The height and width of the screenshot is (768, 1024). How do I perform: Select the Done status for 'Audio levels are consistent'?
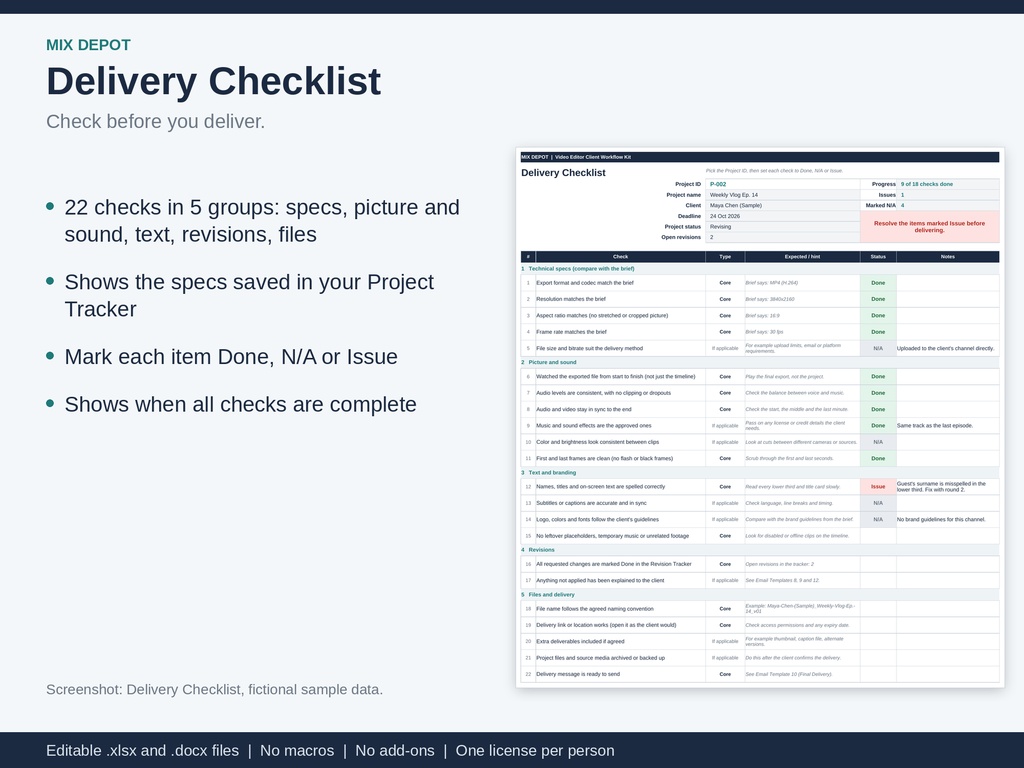click(x=878, y=393)
